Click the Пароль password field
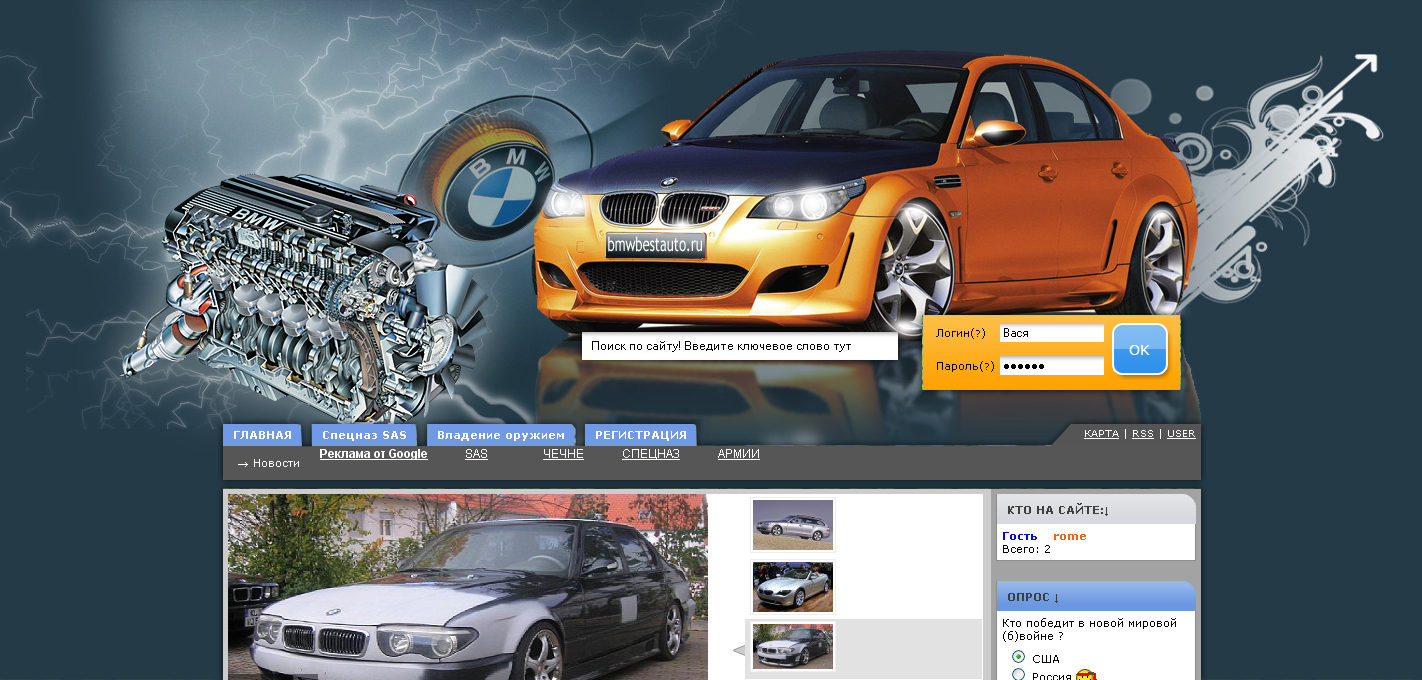The height and width of the screenshot is (680, 1422). 1051,366
